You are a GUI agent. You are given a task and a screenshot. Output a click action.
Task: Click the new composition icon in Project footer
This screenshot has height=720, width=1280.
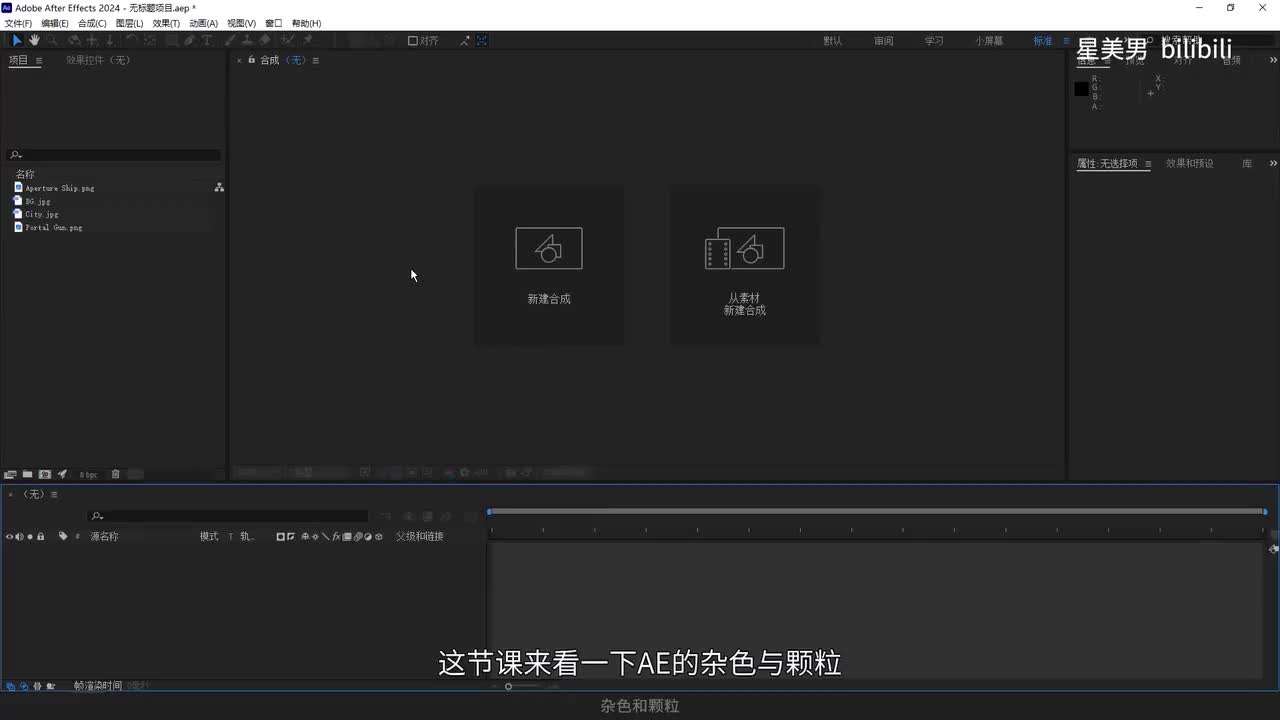pyautogui.click(x=45, y=474)
